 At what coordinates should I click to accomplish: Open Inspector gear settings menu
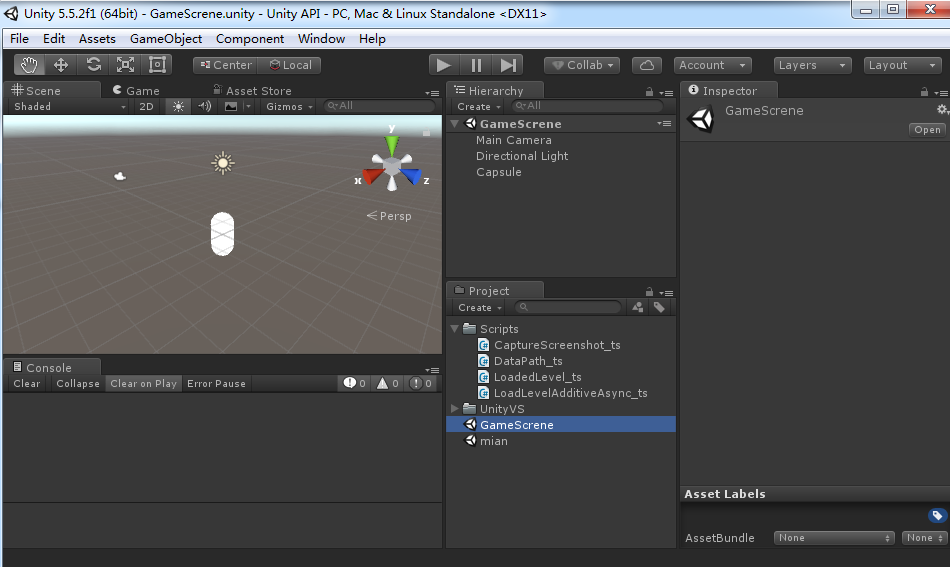[x=942, y=110]
